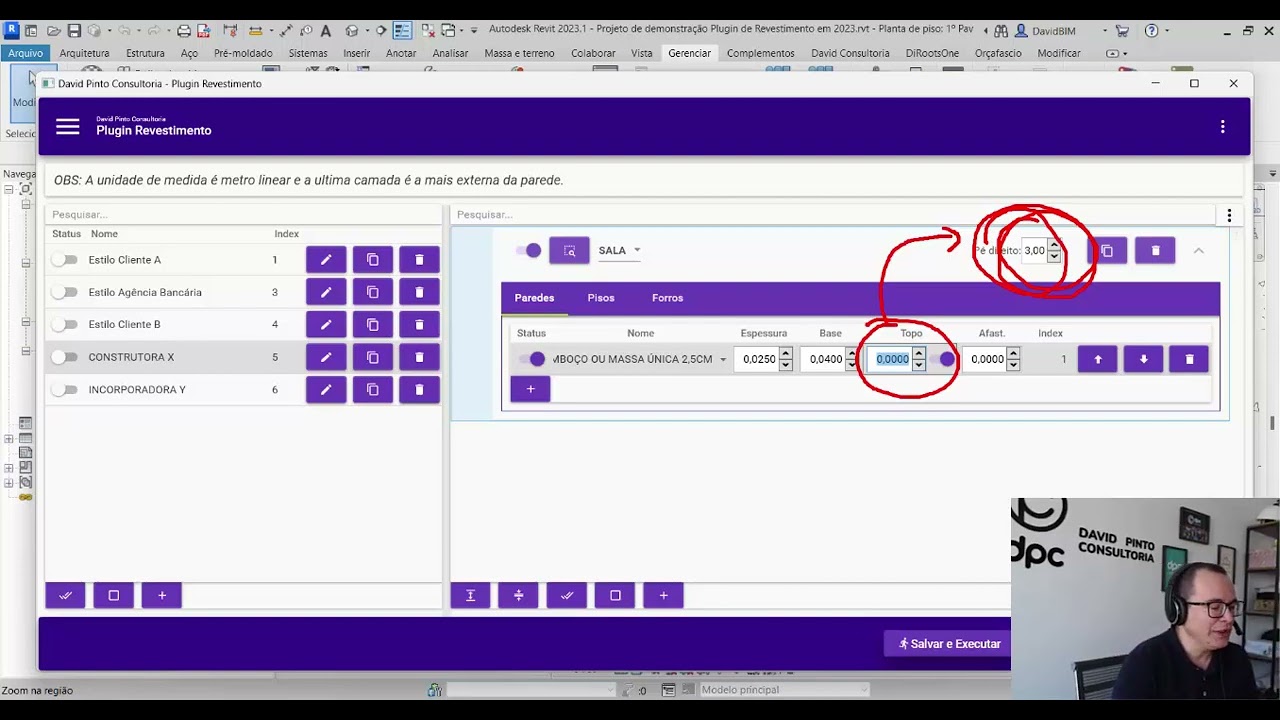
Task: Open the plugin hamburger menu
Action: (x=67, y=127)
